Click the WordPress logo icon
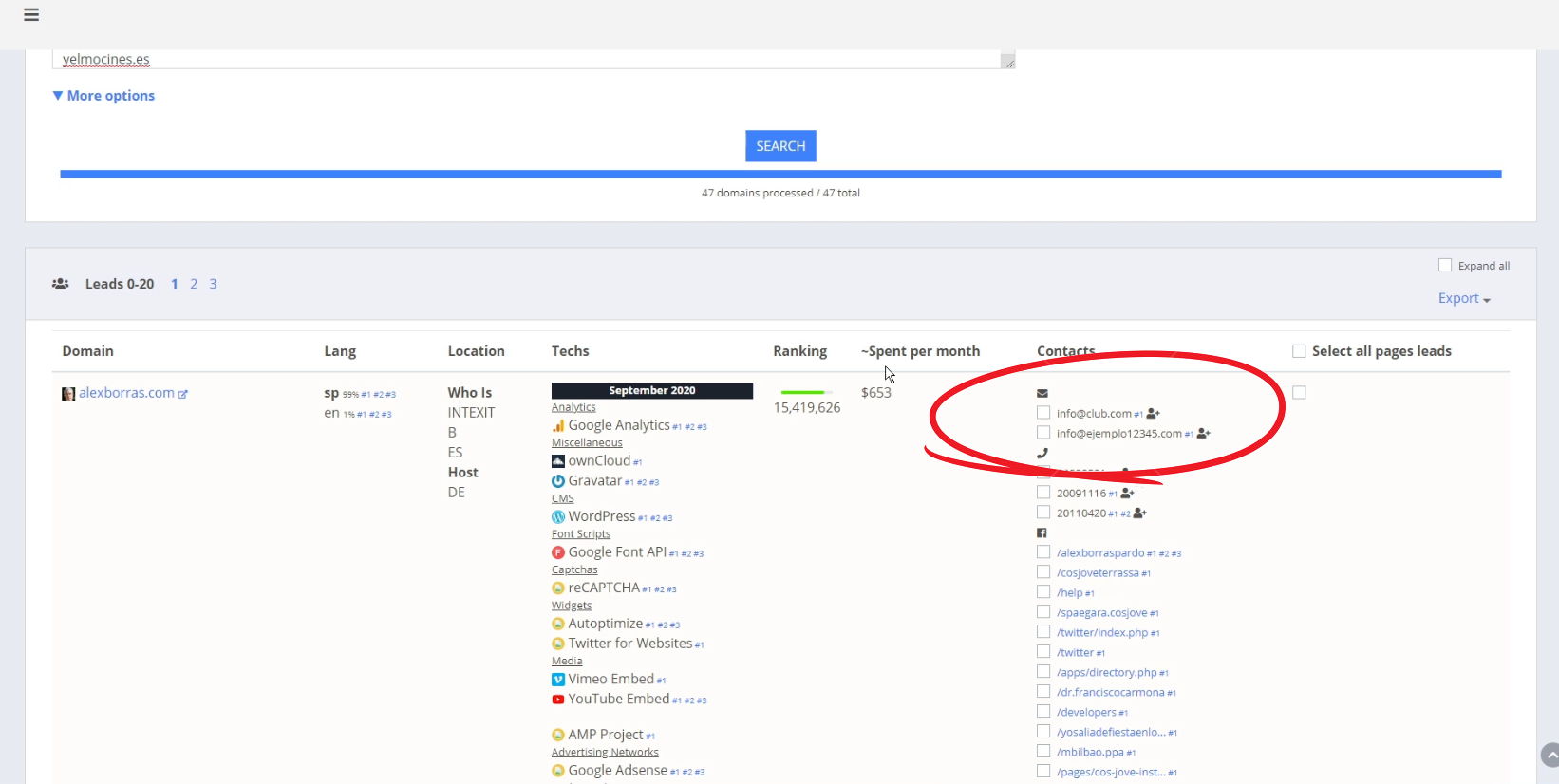The width and height of the screenshot is (1559, 784). point(558,517)
